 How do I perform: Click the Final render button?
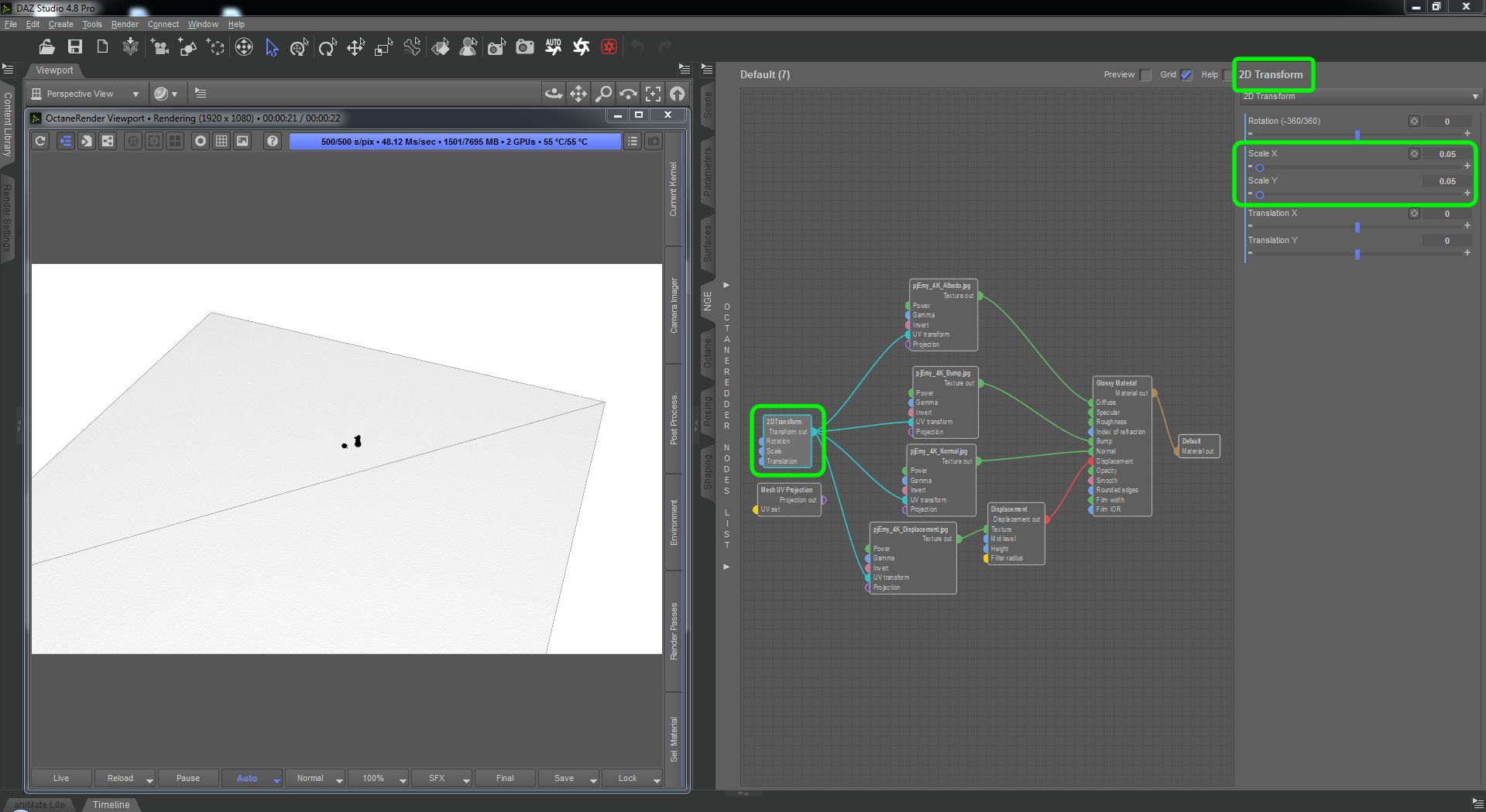tap(504, 778)
